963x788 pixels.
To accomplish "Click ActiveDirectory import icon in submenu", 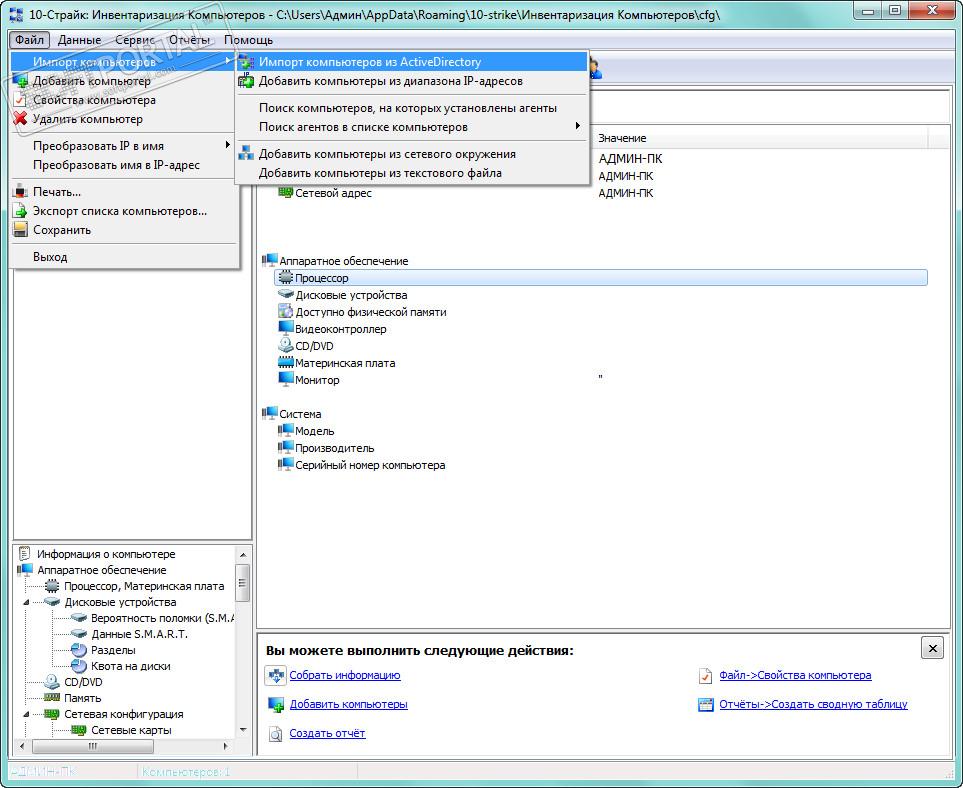I will (x=246, y=62).
